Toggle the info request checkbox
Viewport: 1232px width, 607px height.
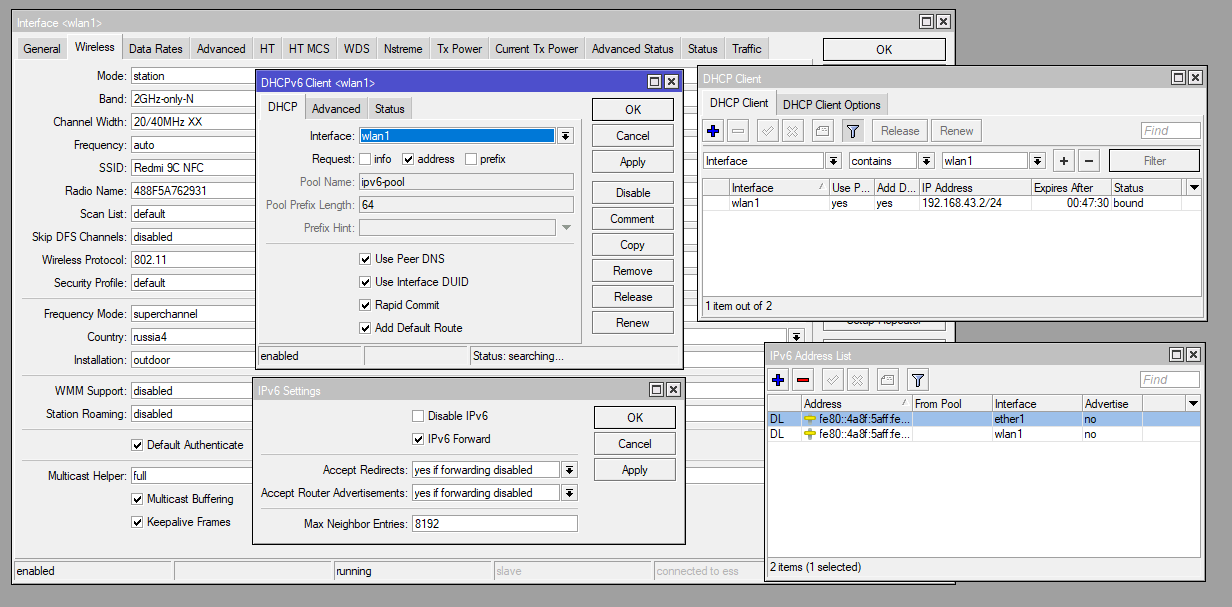366,159
